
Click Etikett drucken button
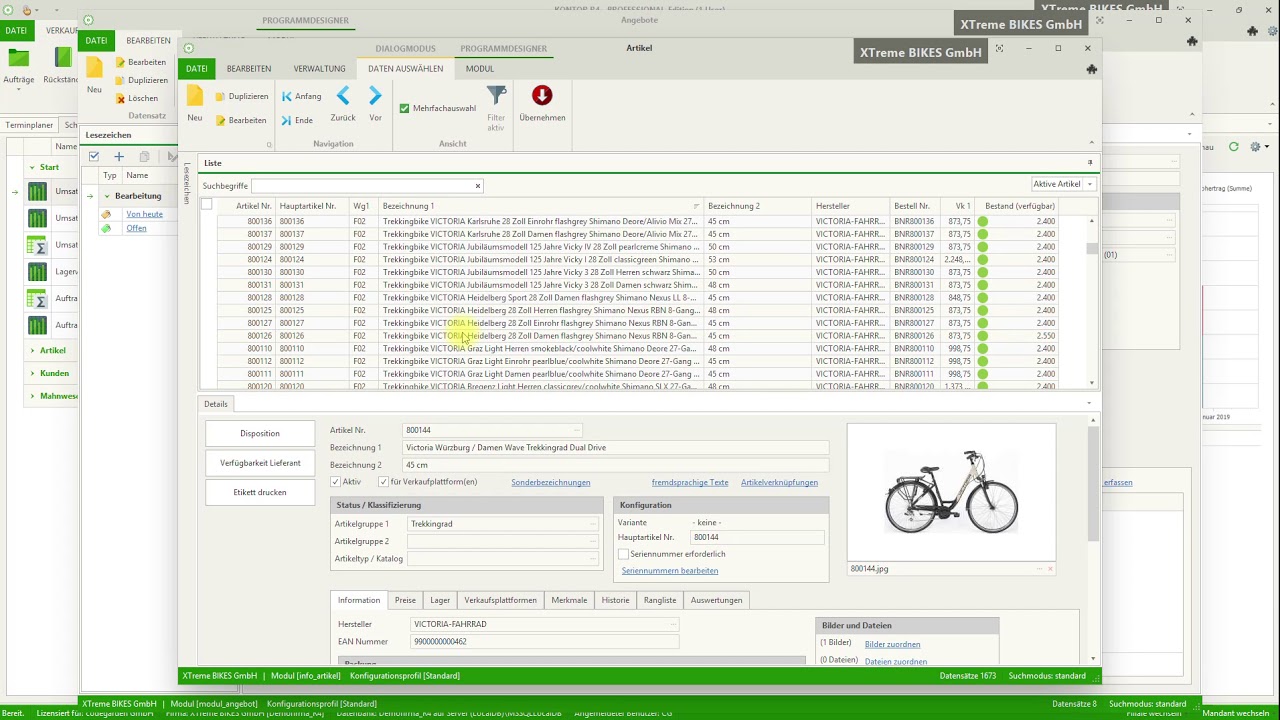(260, 492)
